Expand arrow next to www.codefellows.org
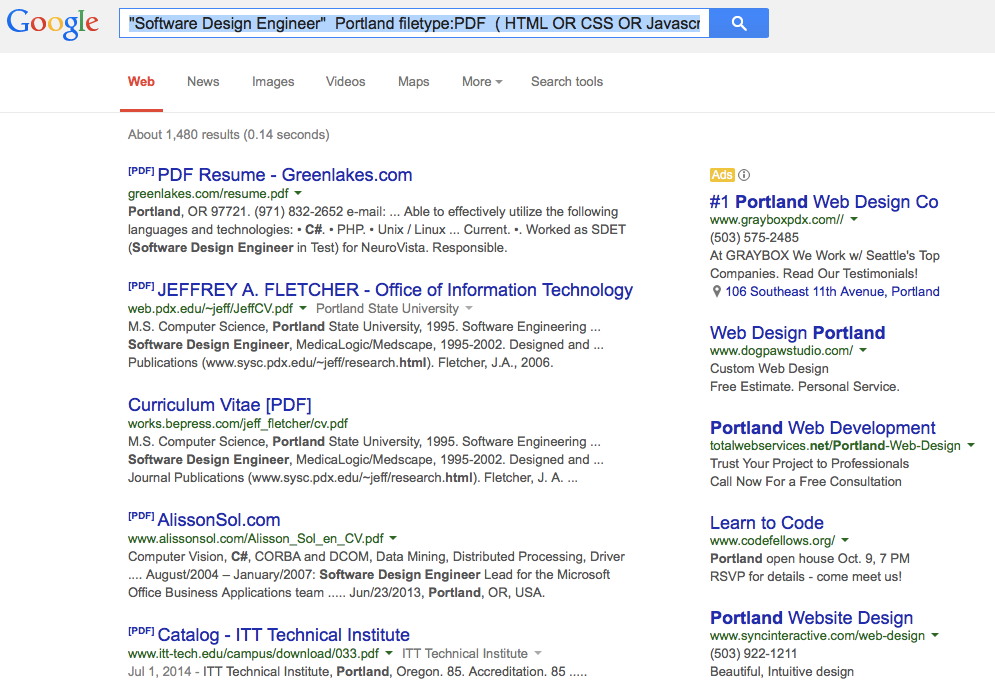This screenshot has height=680, width=995. tap(845, 540)
